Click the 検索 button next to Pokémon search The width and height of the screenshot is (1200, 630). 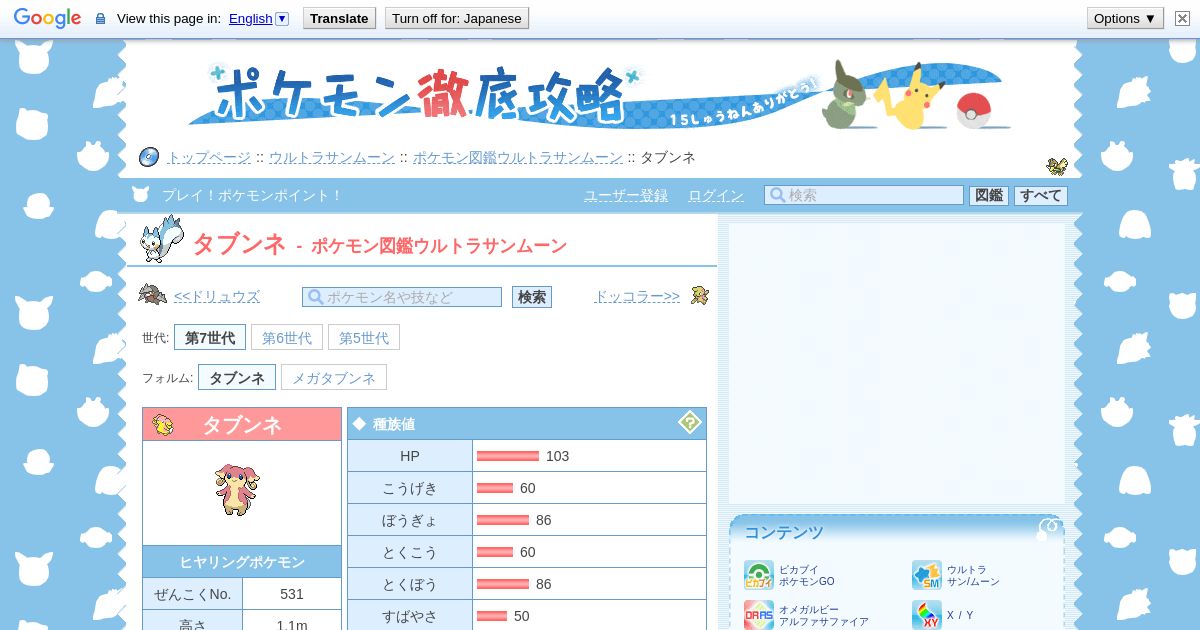tap(532, 297)
